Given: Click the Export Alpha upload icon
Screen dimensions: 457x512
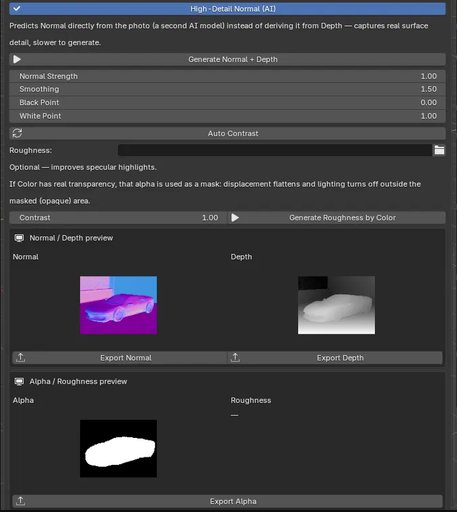Looking at the screenshot, I should point(21,501).
